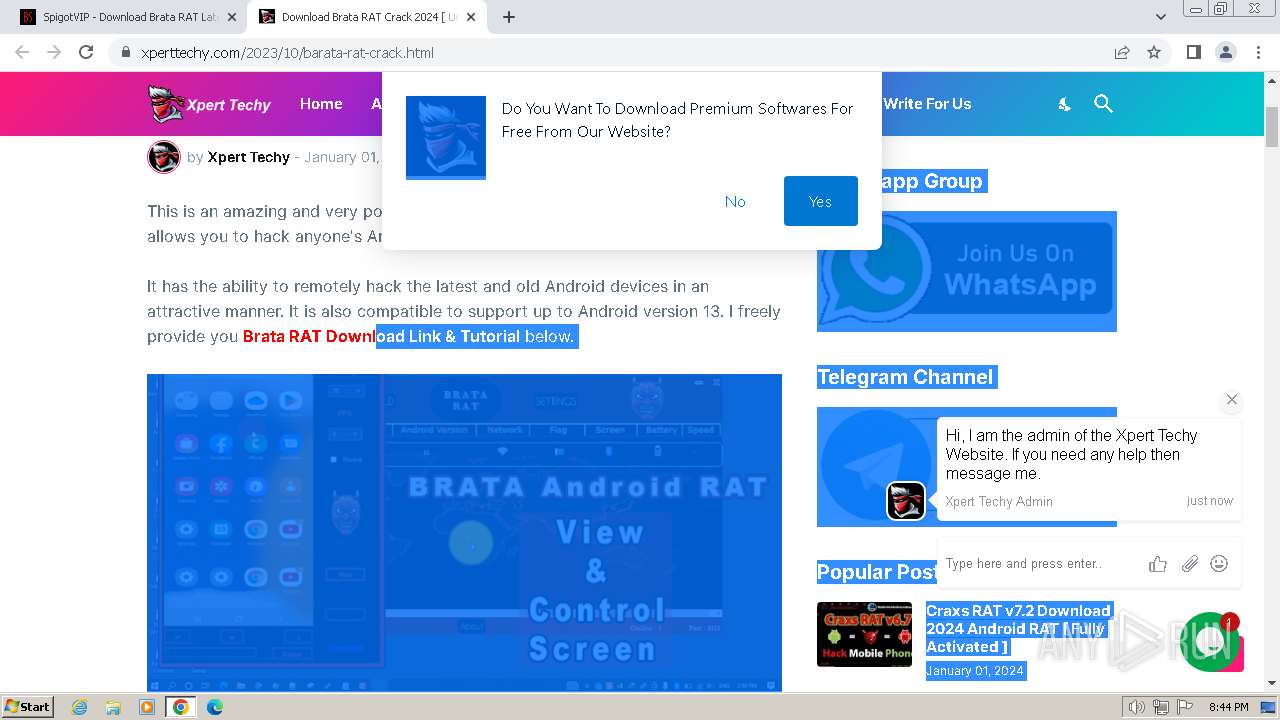Click scrollbar down arrow
Viewport: 1280px width, 720px height.
point(1272,684)
